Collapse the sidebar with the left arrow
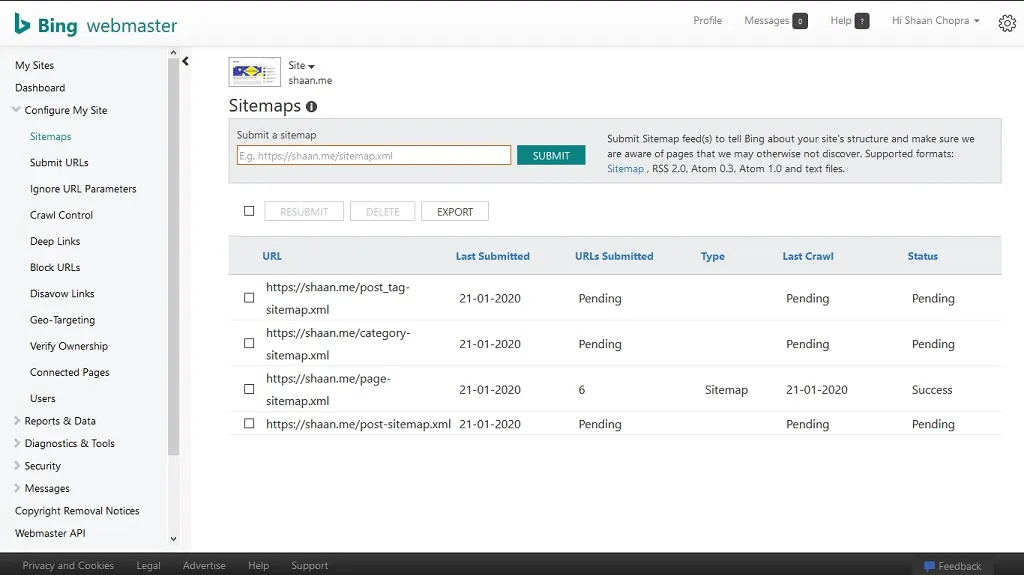Image resolution: width=1024 pixels, height=575 pixels. tap(185, 61)
